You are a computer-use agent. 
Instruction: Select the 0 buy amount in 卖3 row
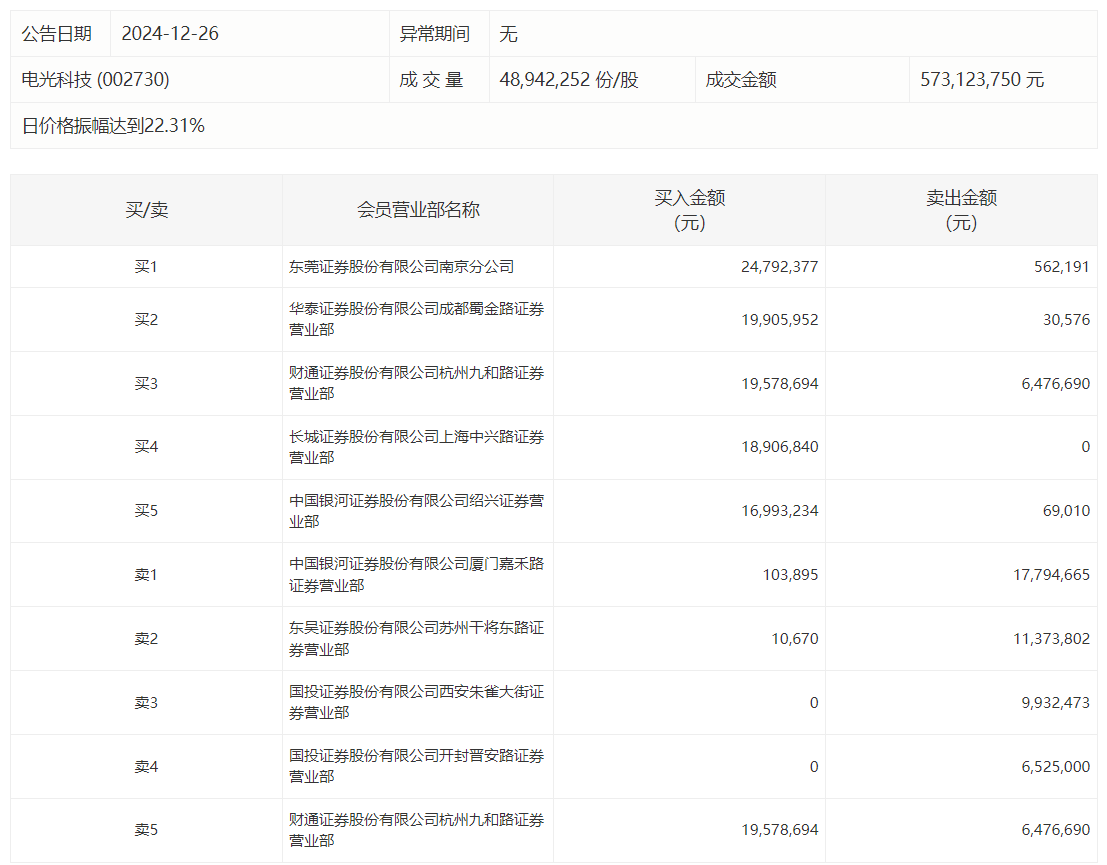tap(814, 703)
